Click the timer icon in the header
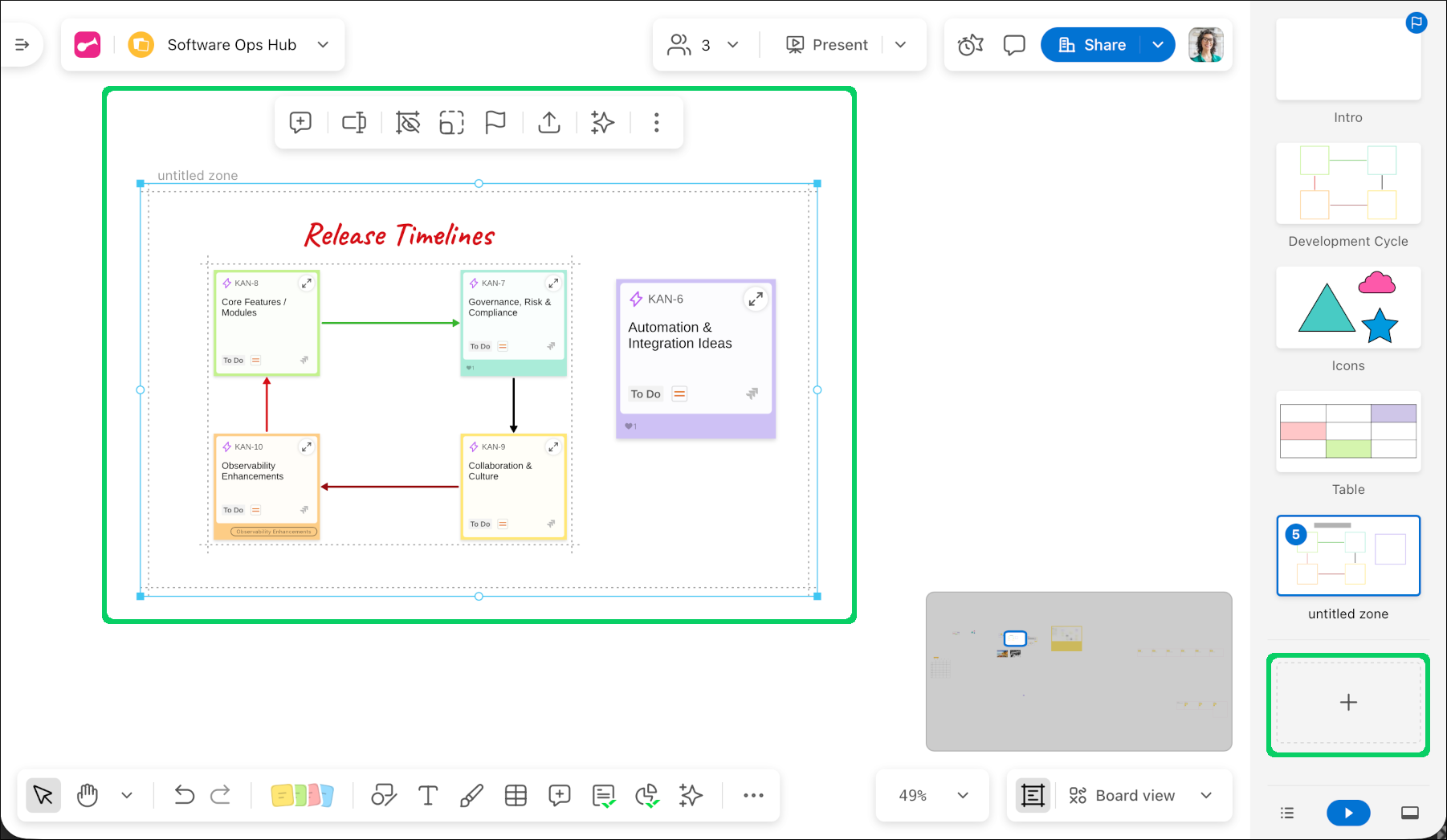This screenshot has width=1447, height=840. click(x=970, y=45)
